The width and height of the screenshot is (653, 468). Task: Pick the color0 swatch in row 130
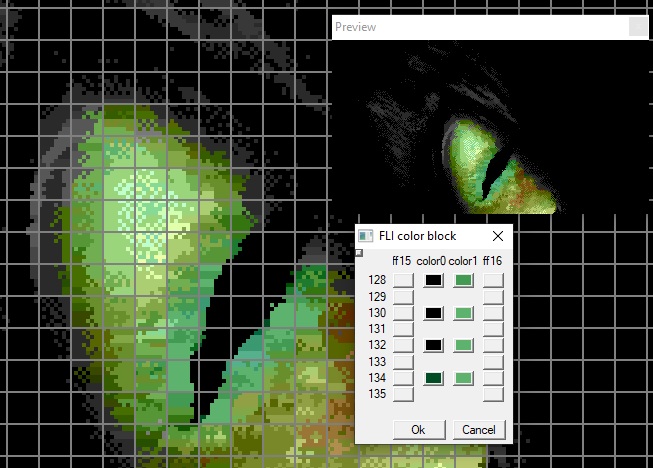[433, 313]
